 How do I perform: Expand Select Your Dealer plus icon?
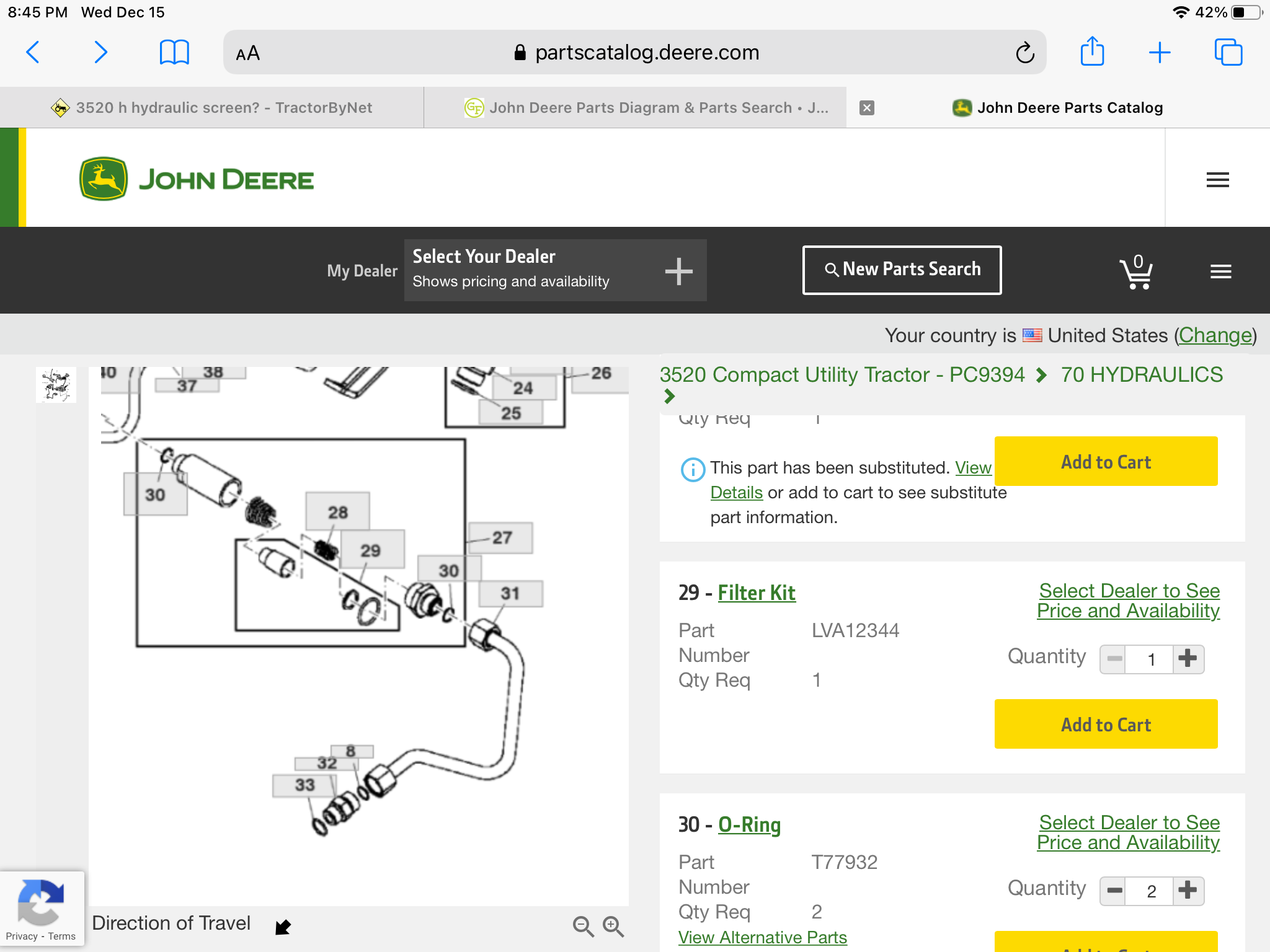(x=678, y=271)
